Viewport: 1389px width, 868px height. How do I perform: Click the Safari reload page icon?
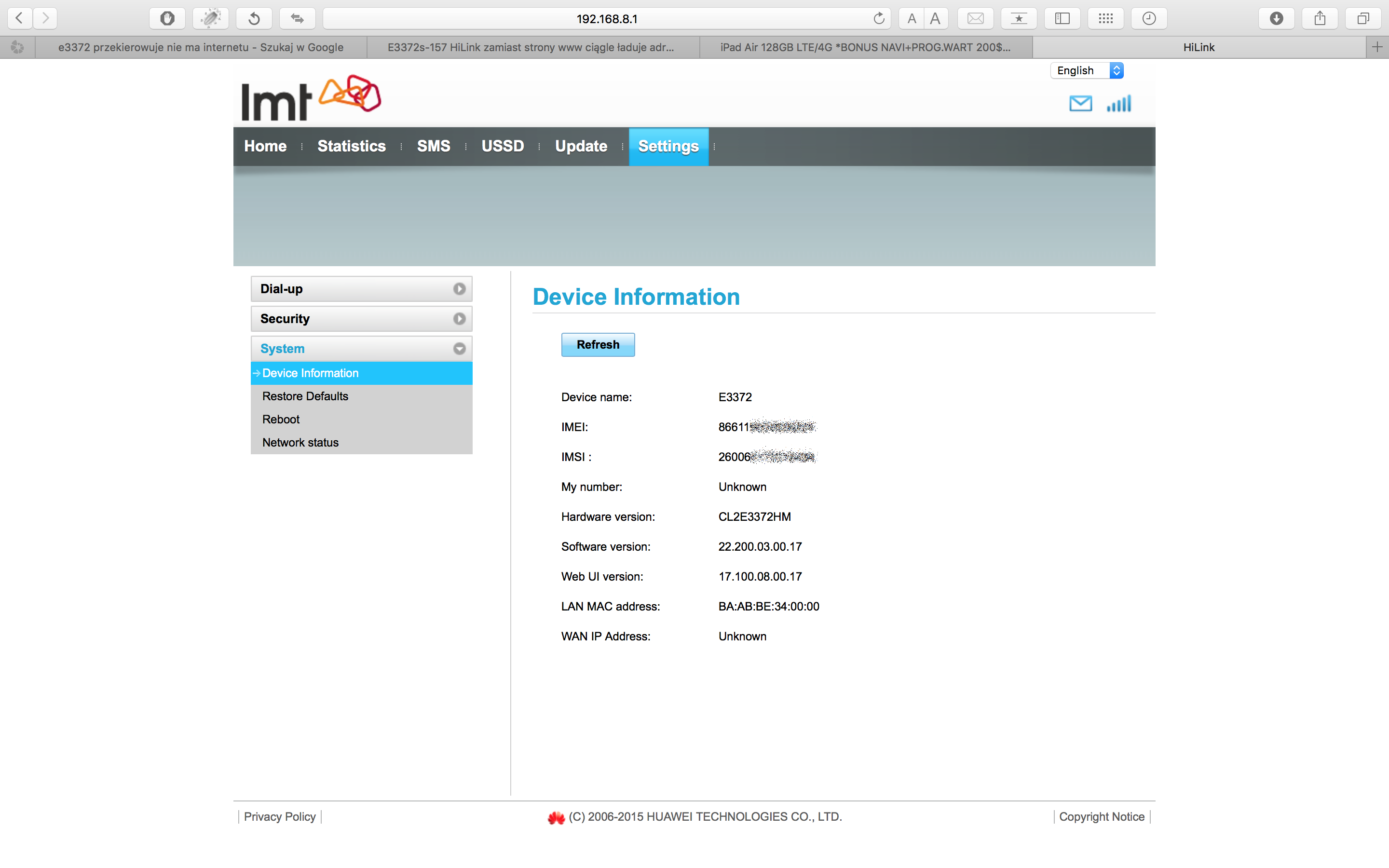tap(878, 18)
